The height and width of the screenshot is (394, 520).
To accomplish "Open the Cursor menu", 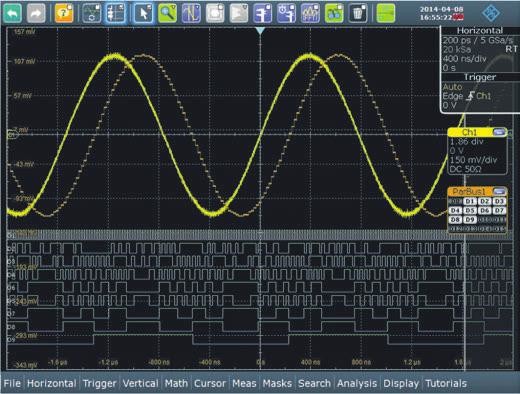I will click(x=210, y=383).
